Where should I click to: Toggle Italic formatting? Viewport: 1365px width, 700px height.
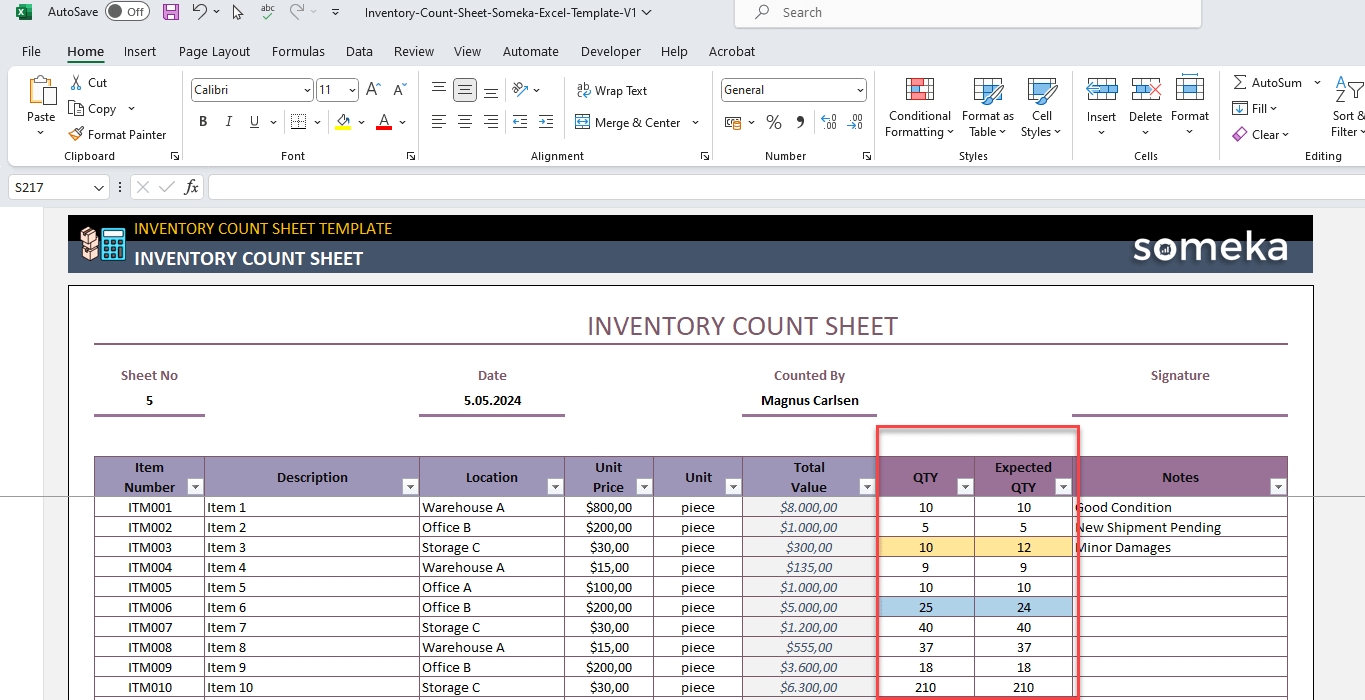[228, 121]
